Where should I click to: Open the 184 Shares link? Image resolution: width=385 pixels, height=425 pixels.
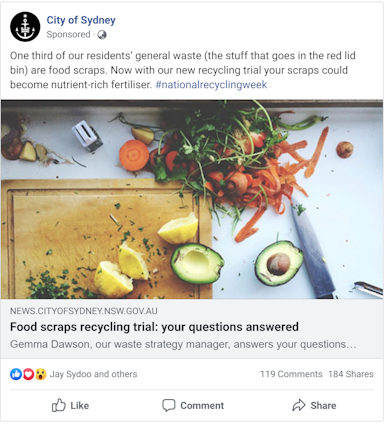pos(351,374)
